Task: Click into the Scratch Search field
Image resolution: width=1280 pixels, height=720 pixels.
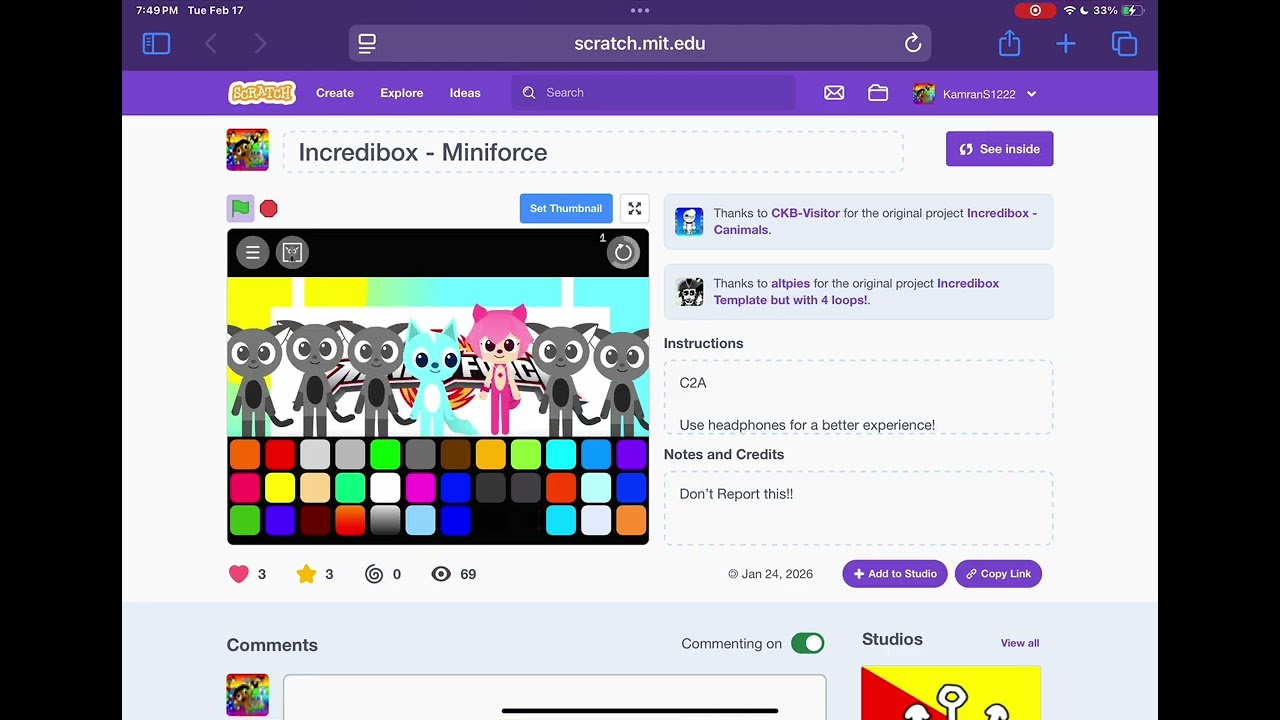Action: 653,93
